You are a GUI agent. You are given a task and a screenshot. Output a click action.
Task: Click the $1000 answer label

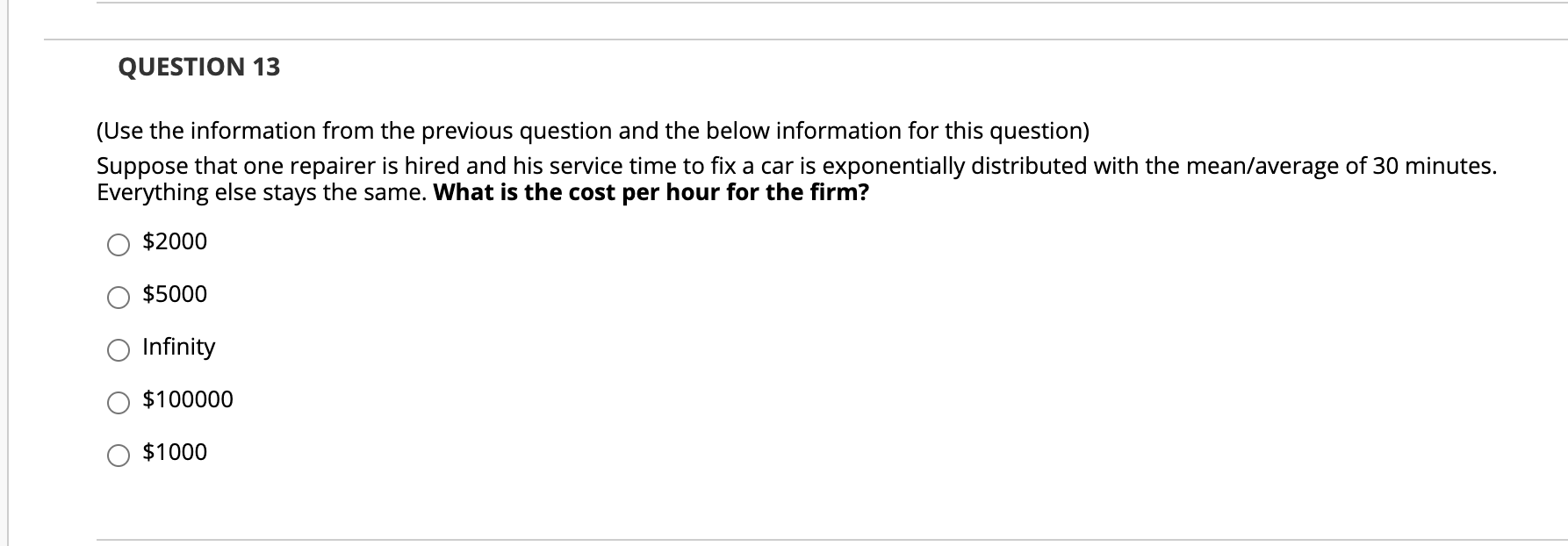click(174, 452)
